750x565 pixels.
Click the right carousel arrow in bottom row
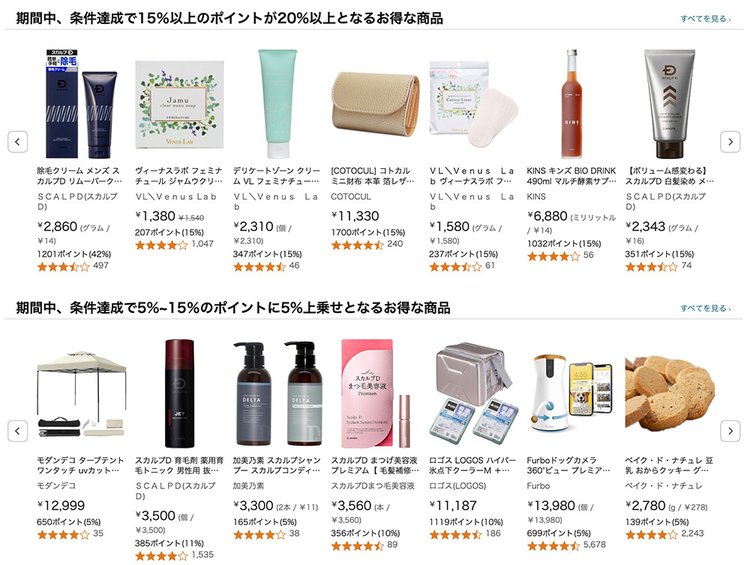click(730, 431)
